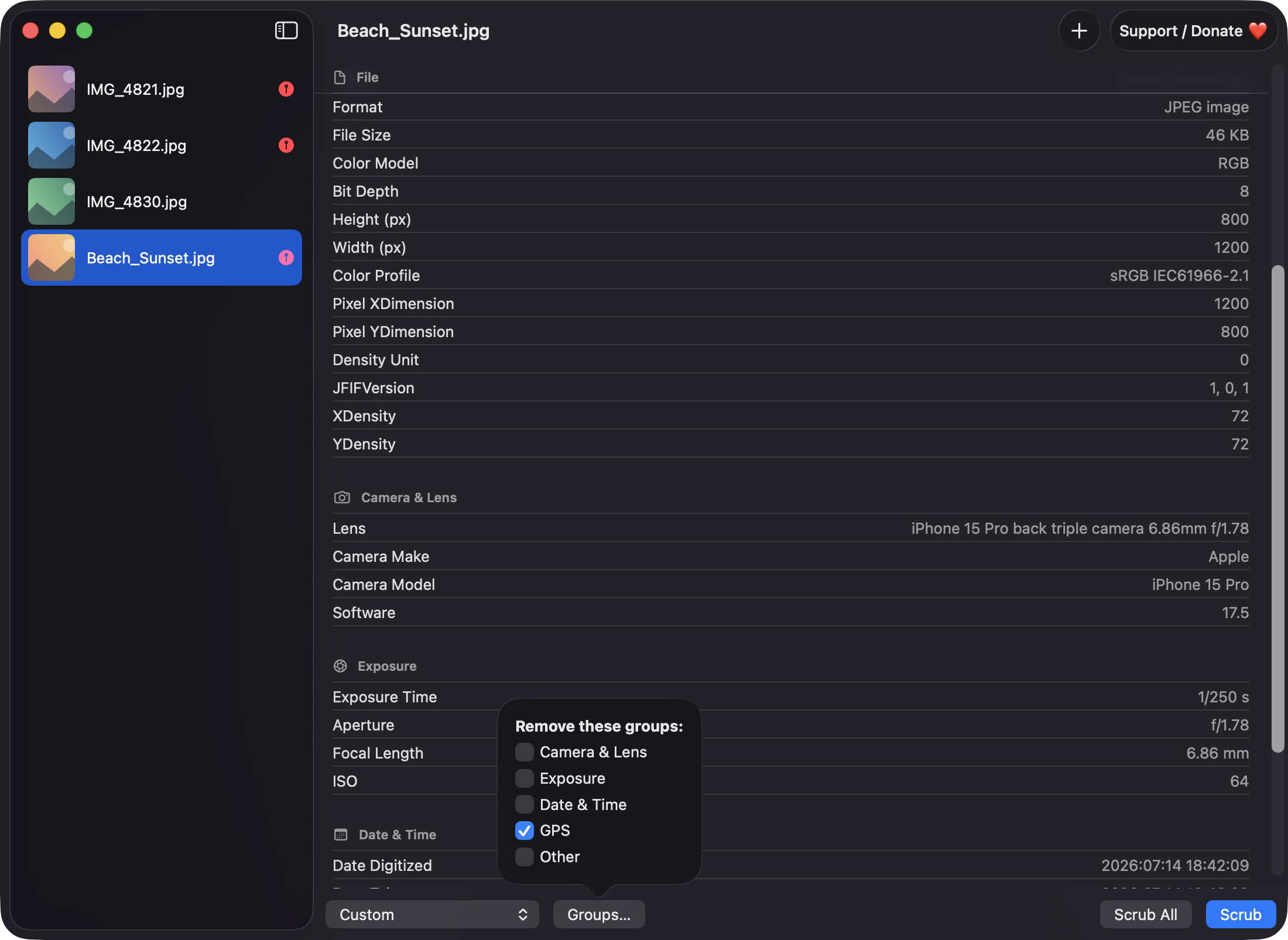Click the Software value 17.5

1235,613
